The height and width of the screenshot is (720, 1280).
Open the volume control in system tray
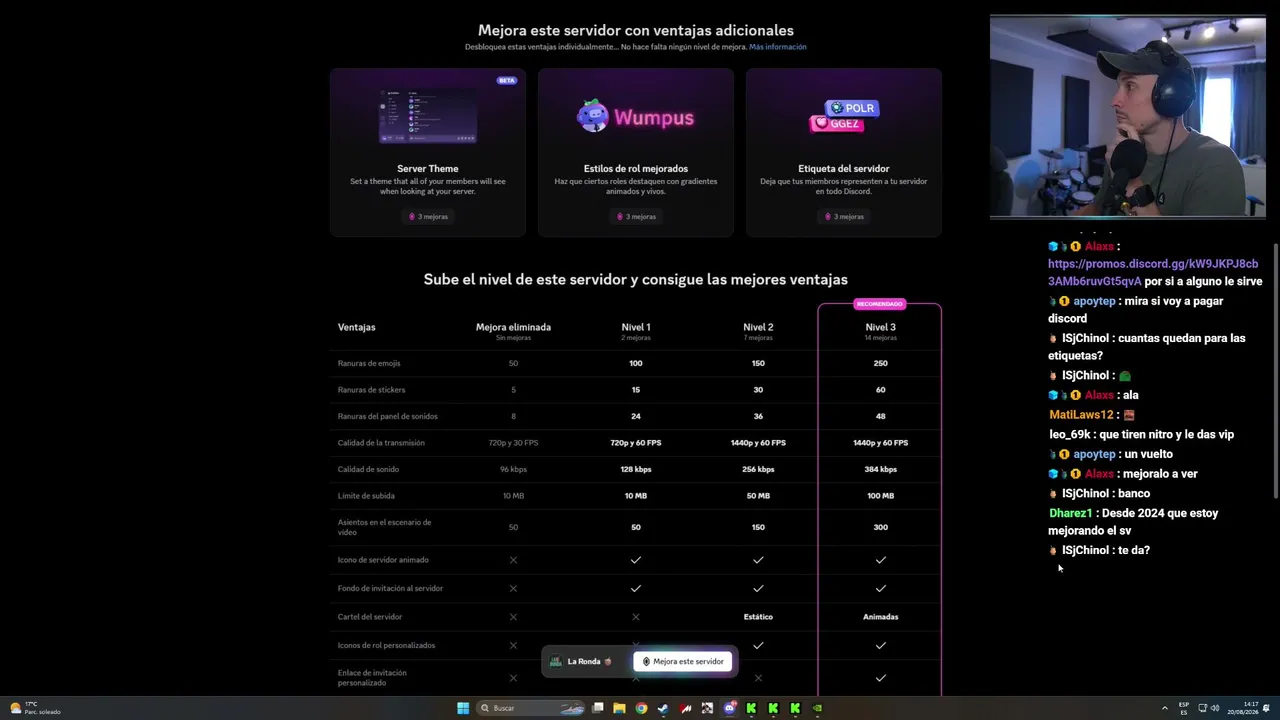(1215, 708)
